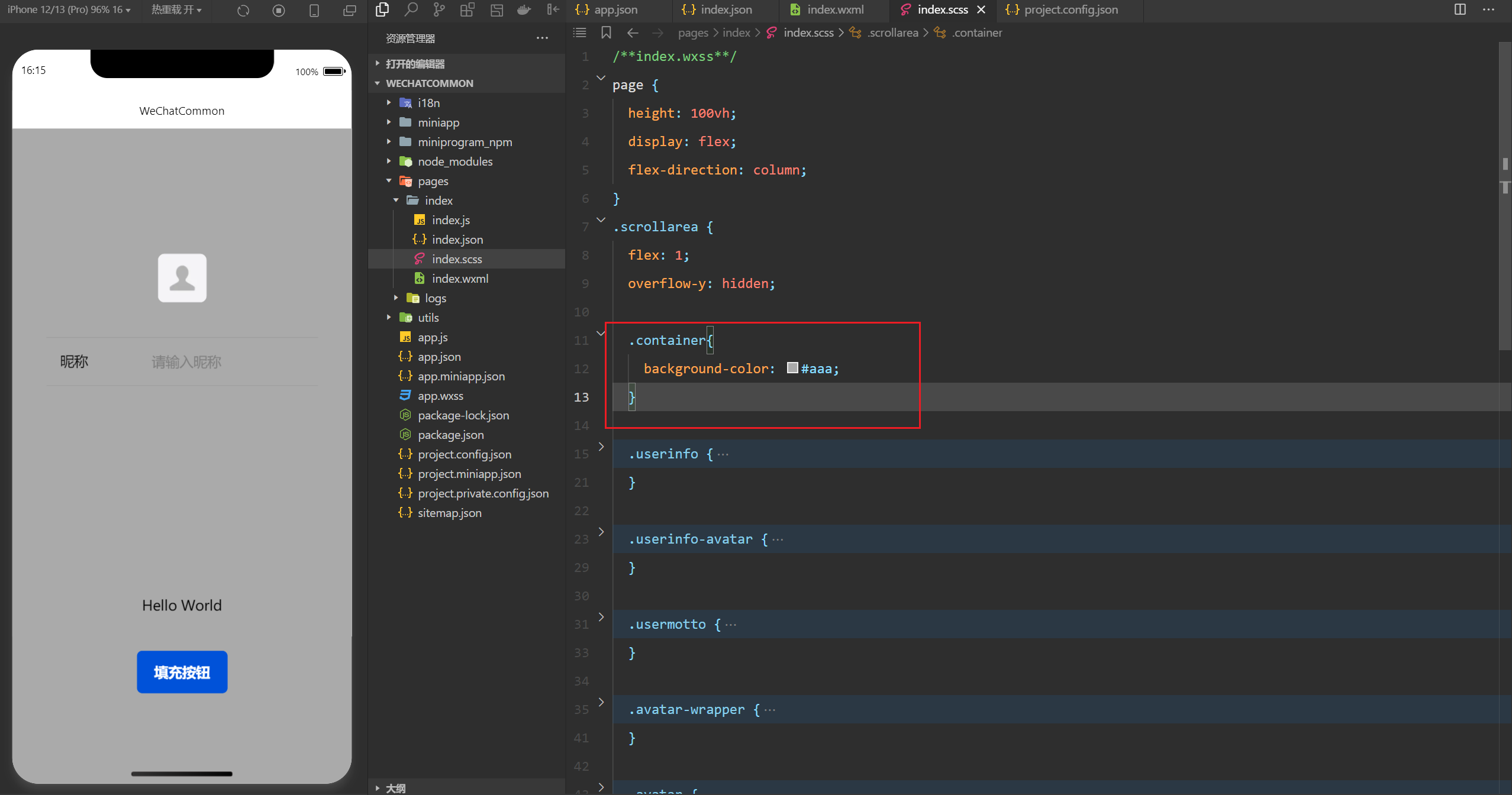Viewport: 1512px width, 795px height.
Task: Click the refresh simulator icon
Action: (x=243, y=10)
